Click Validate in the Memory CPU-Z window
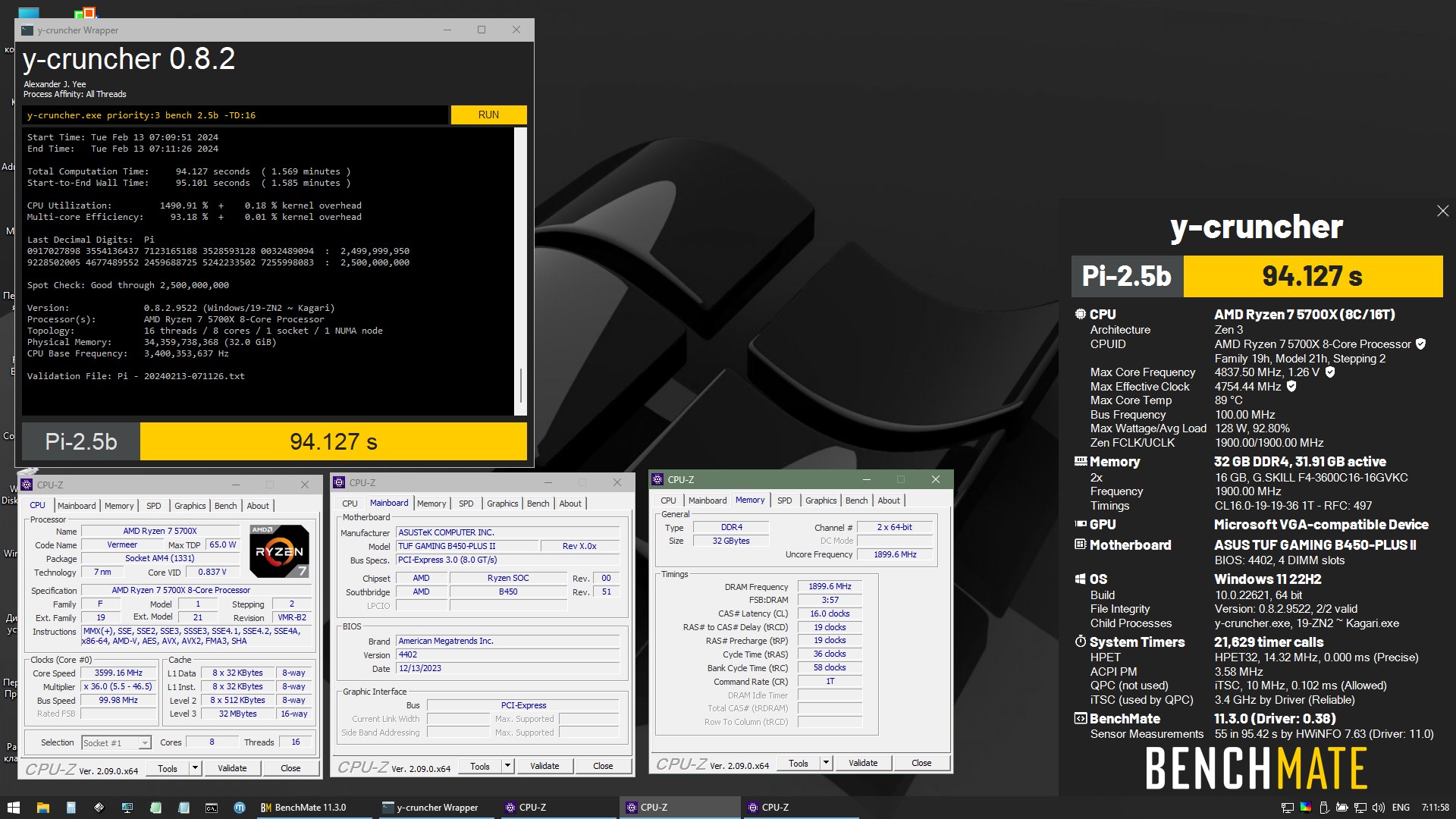 coord(863,763)
